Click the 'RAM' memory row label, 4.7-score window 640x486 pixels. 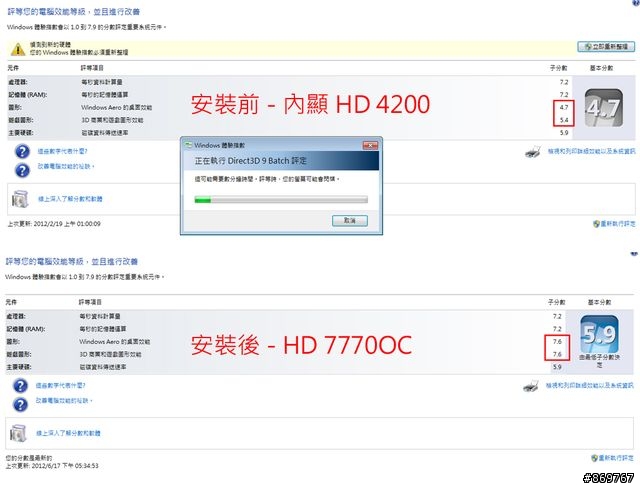[x=28, y=95]
